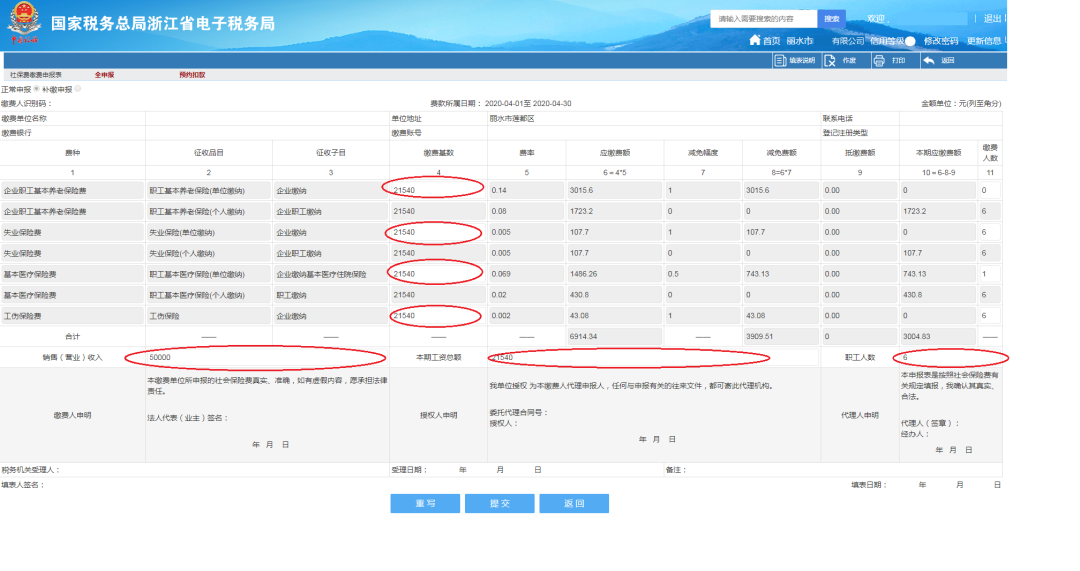Click the 登记注册类型 value field

951,133
